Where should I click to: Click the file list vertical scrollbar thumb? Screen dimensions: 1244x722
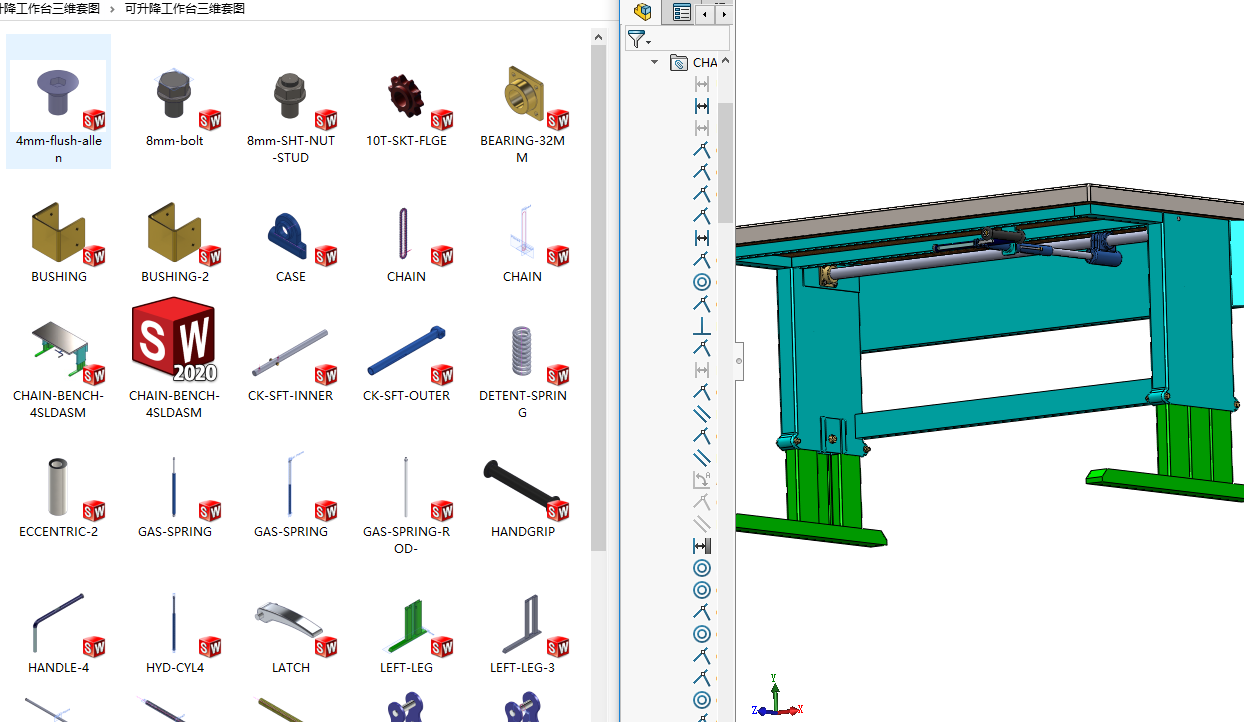pos(599,300)
